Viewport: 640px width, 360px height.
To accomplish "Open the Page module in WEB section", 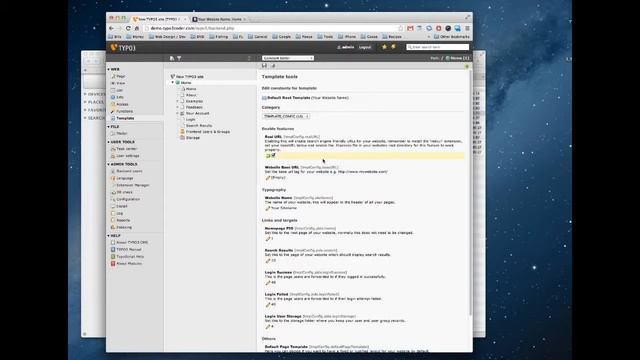I will [x=121, y=76].
